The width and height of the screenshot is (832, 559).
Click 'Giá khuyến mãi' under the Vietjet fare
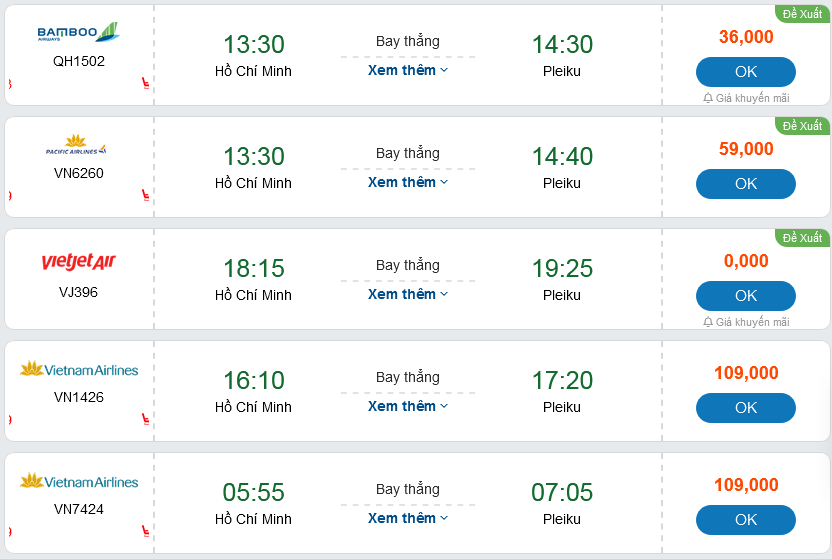pyautogui.click(x=752, y=322)
